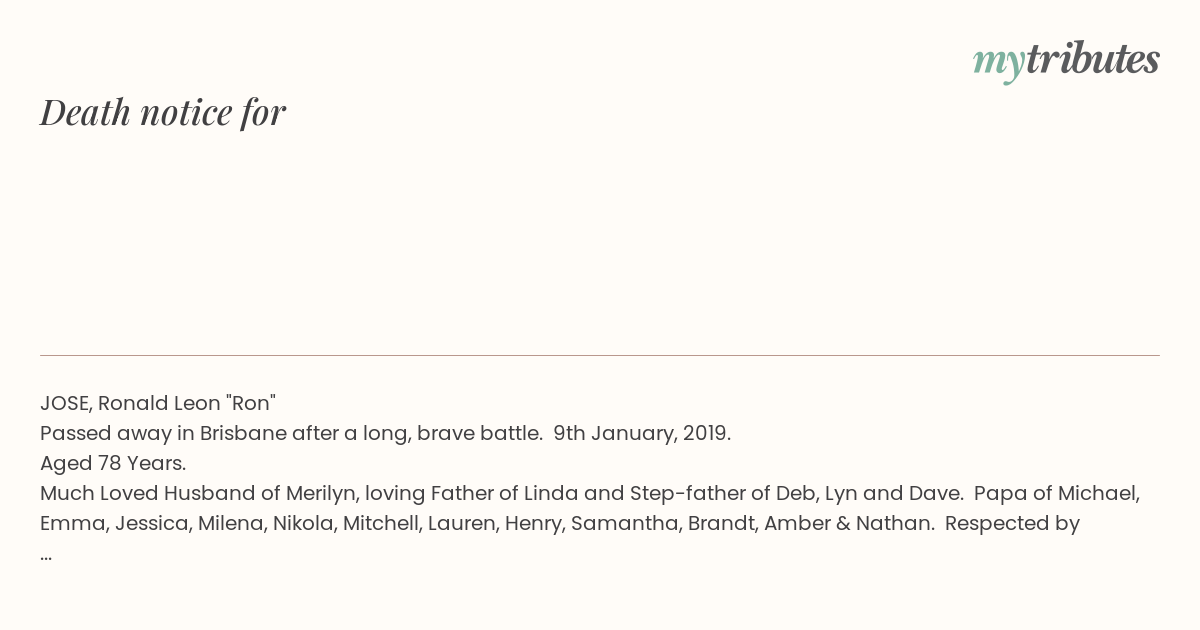Image resolution: width=1200 pixels, height=630 pixels.
Task: Click the mytributes logo
Action: pyautogui.click(x=1066, y=61)
